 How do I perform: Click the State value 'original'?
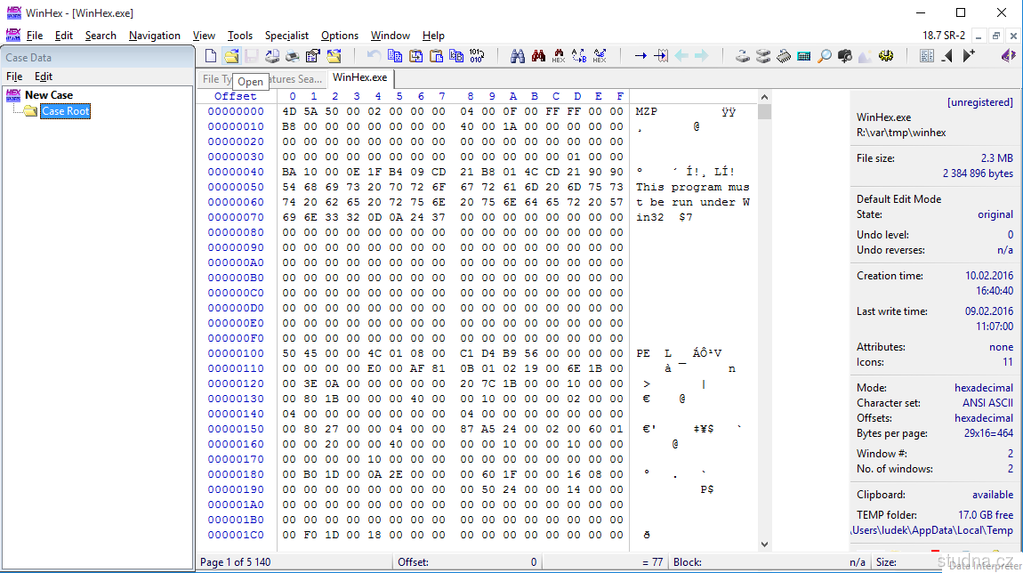point(995,214)
